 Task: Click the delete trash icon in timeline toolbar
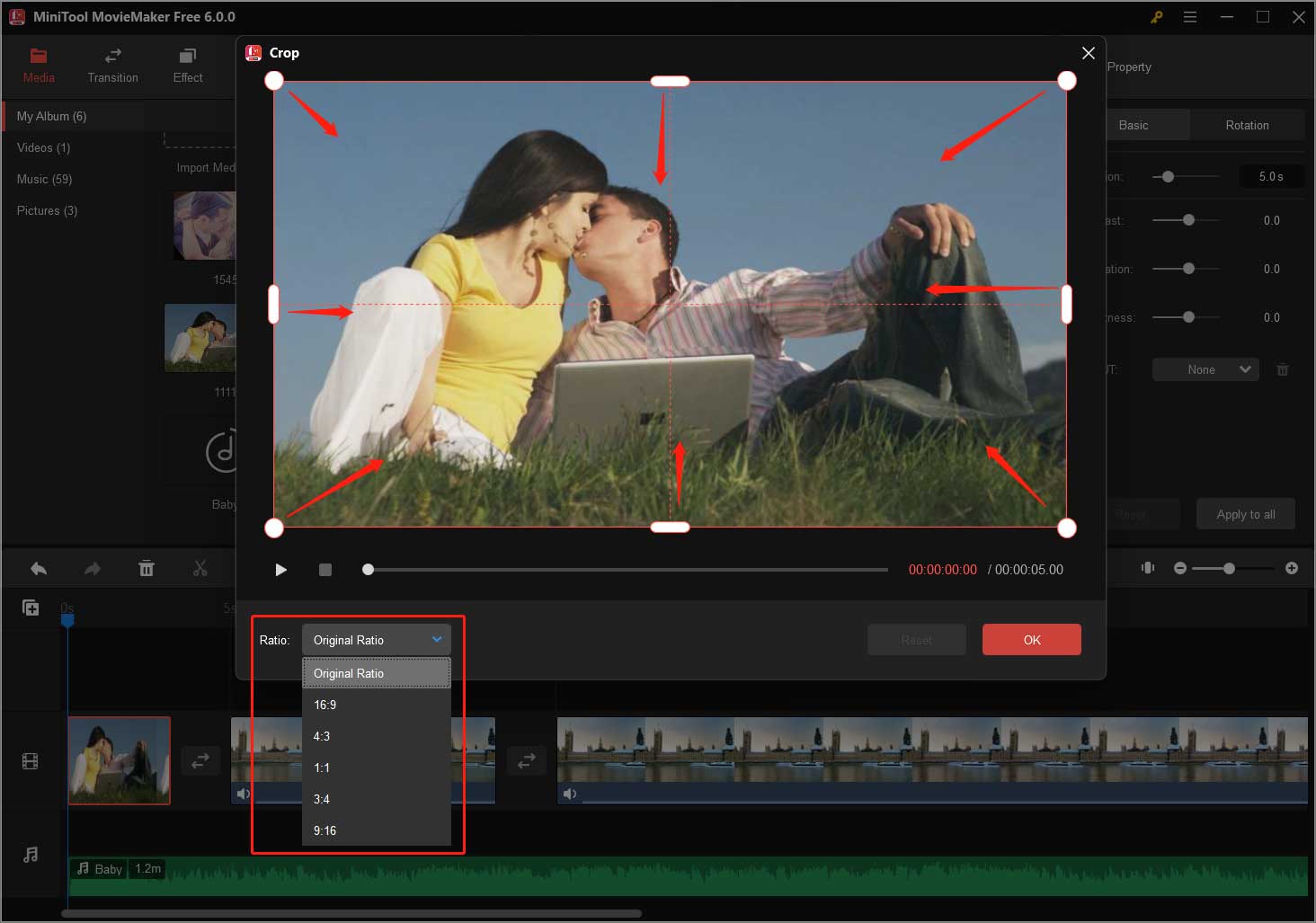click(x=147, y=569)
